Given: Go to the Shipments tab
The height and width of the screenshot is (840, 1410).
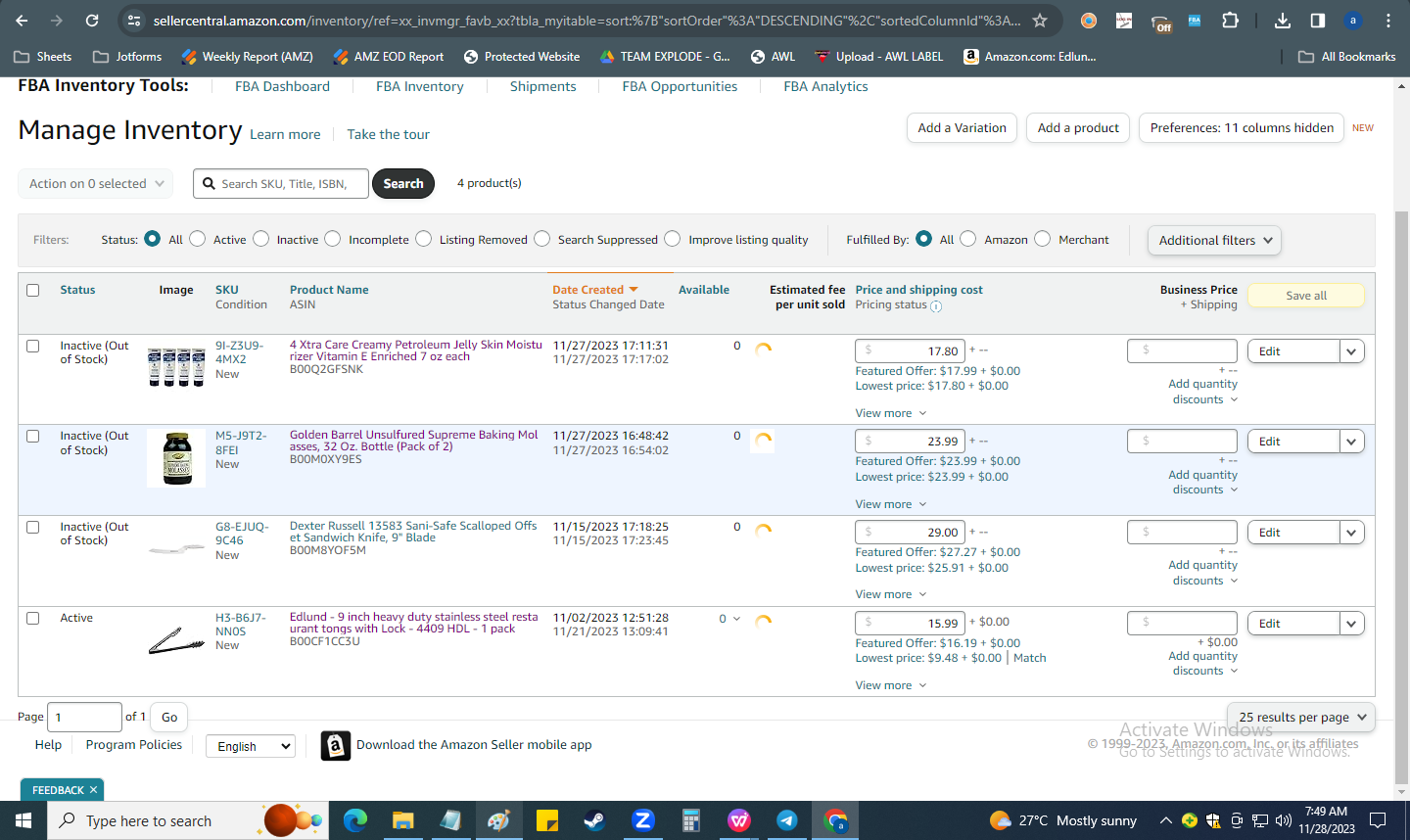Looking at the screenshot, I should tap(543, 86).
